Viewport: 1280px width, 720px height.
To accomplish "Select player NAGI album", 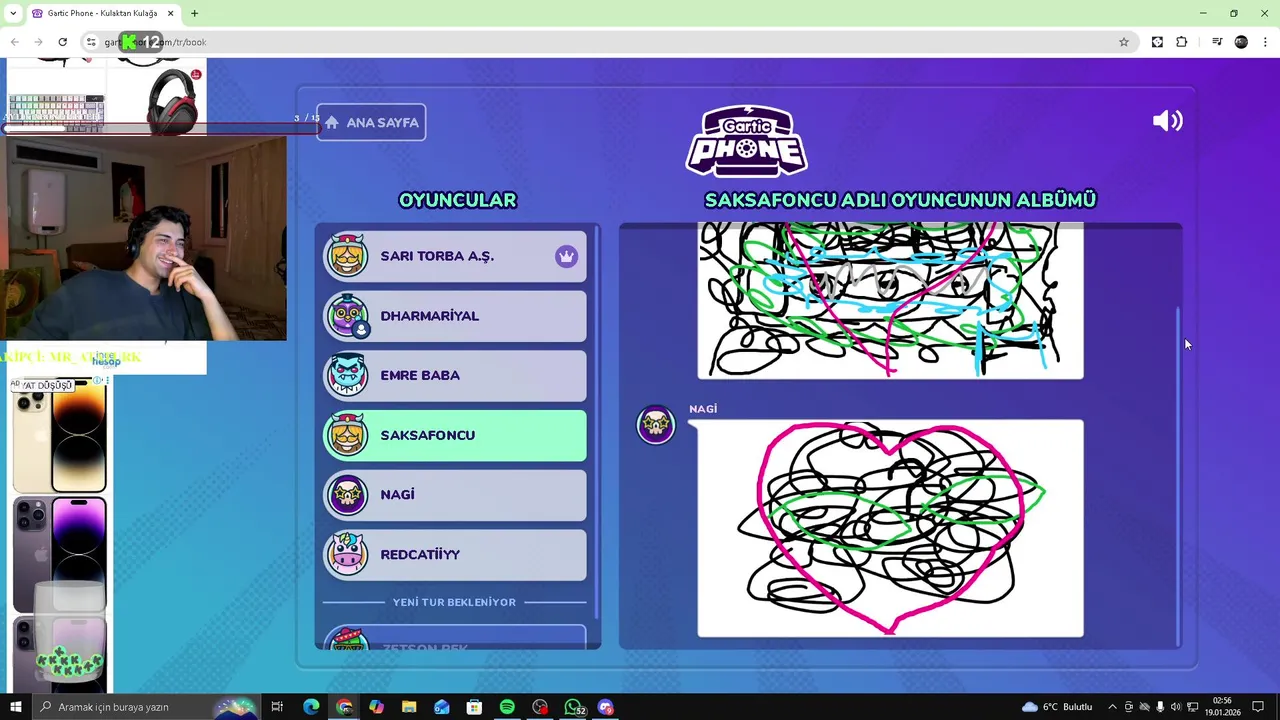I will pyautogui.click(x=455, y=495).
